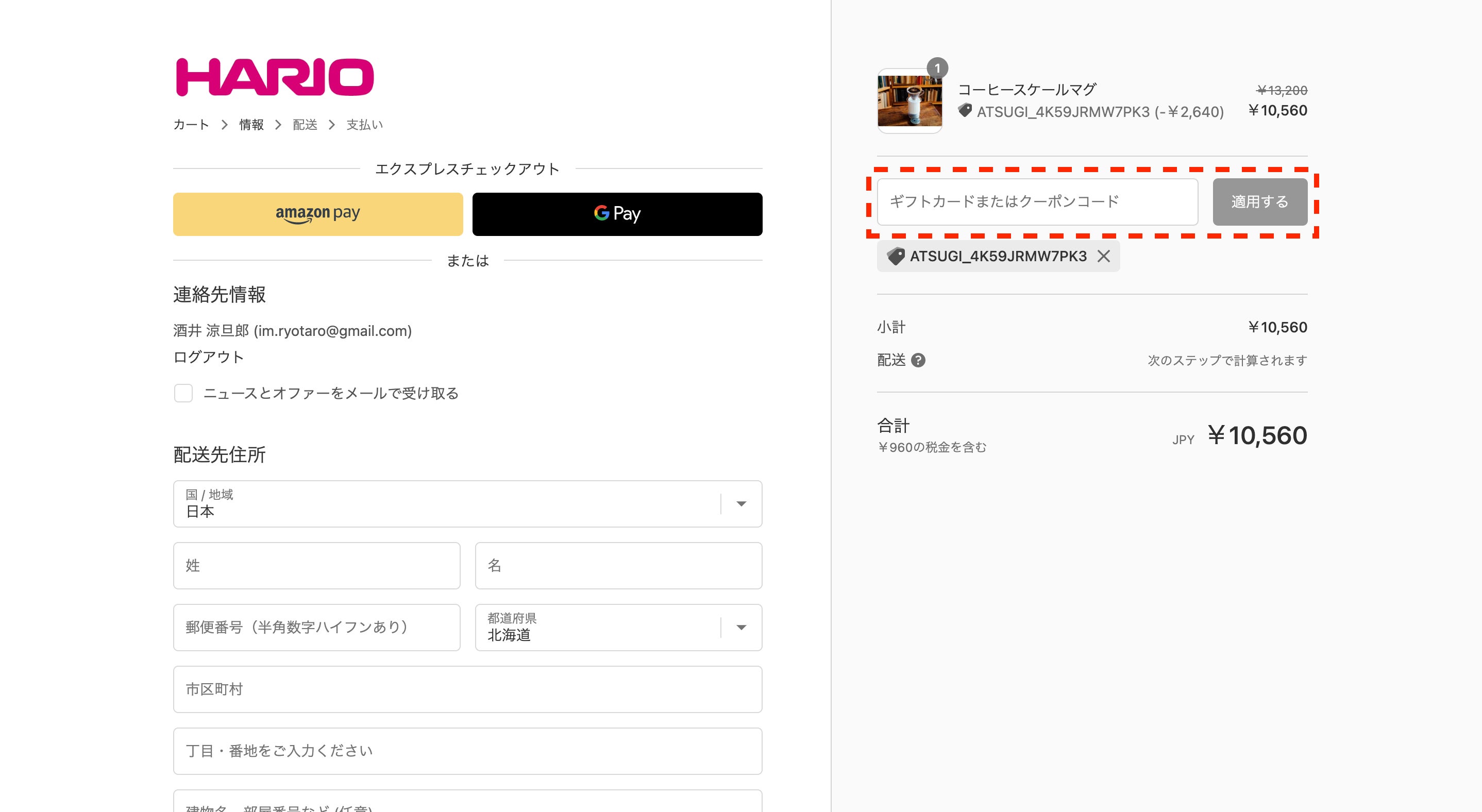Click the coffee scale mug product thumbnail
1482x812 pixels.
click(909, 101)
